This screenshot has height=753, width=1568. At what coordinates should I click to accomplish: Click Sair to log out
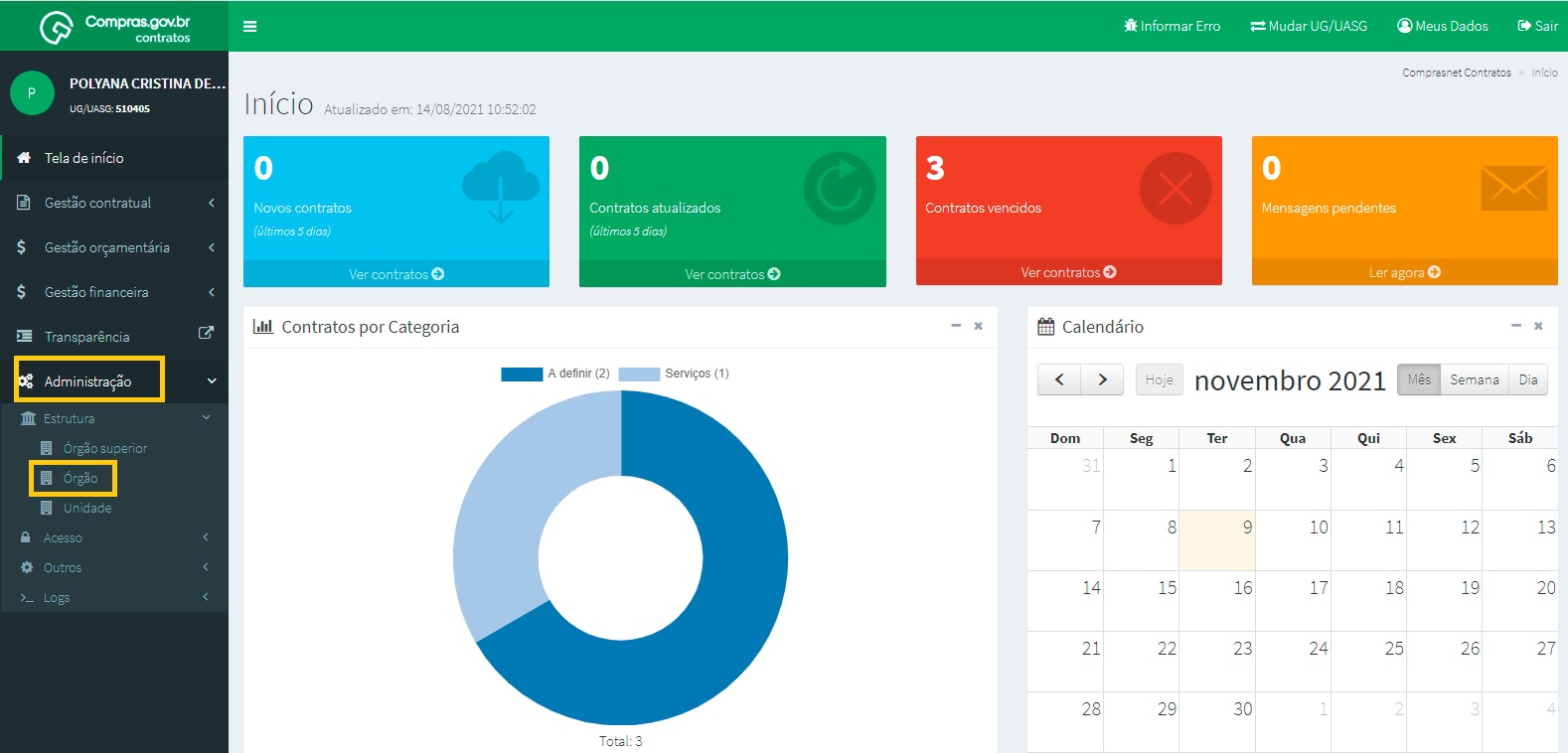point(1537,26)
